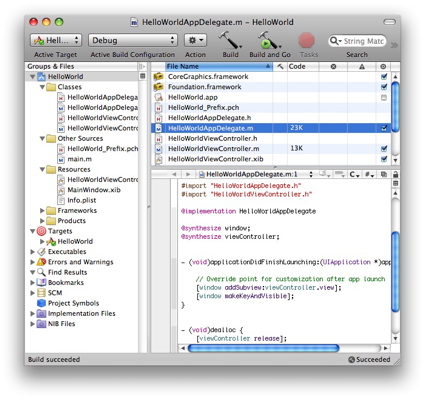This screenshot has width=425, height=399.
Task: Open the Debug build configuration popup
Action: [133, 40]
